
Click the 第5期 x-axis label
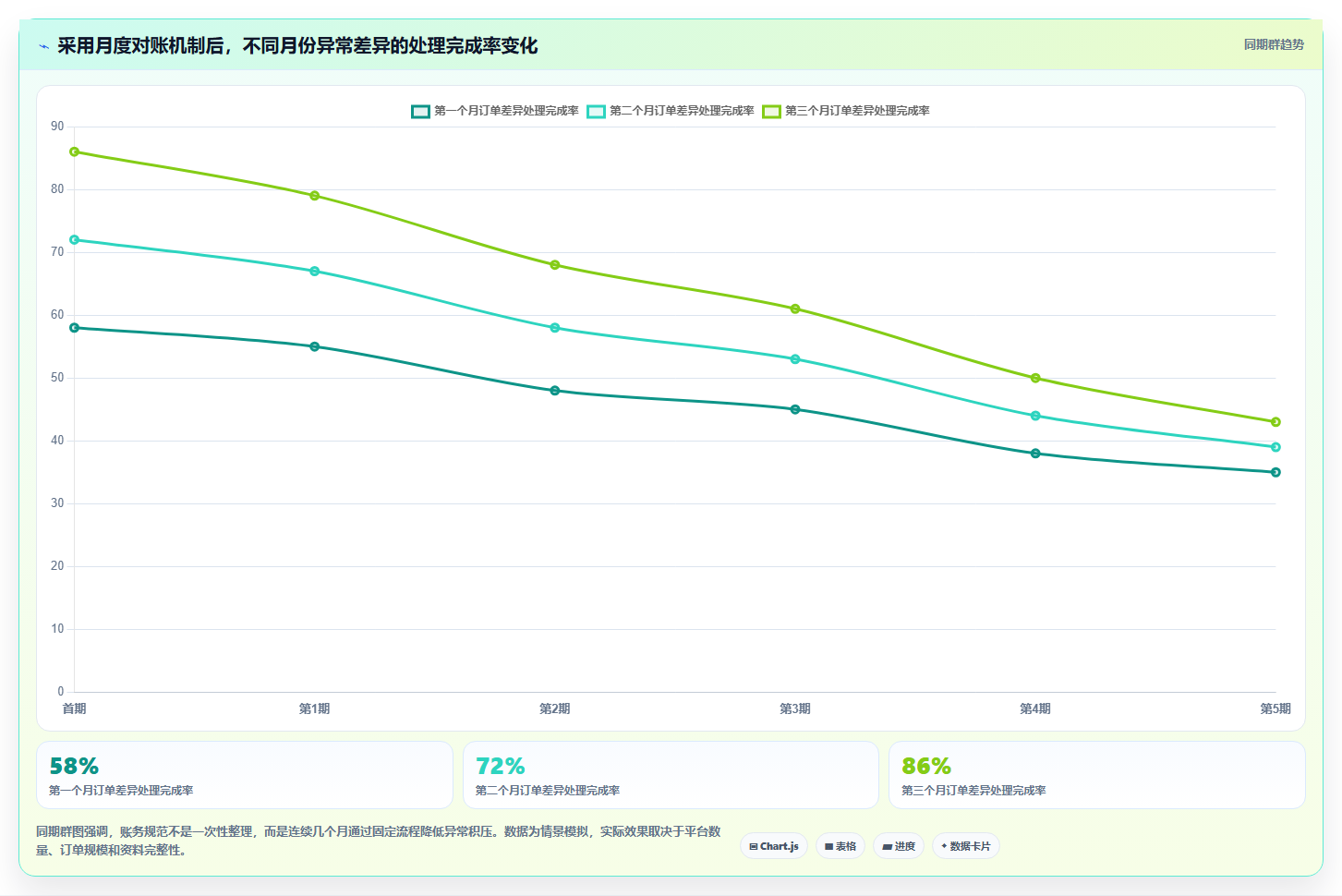[x=1276, y=708]
